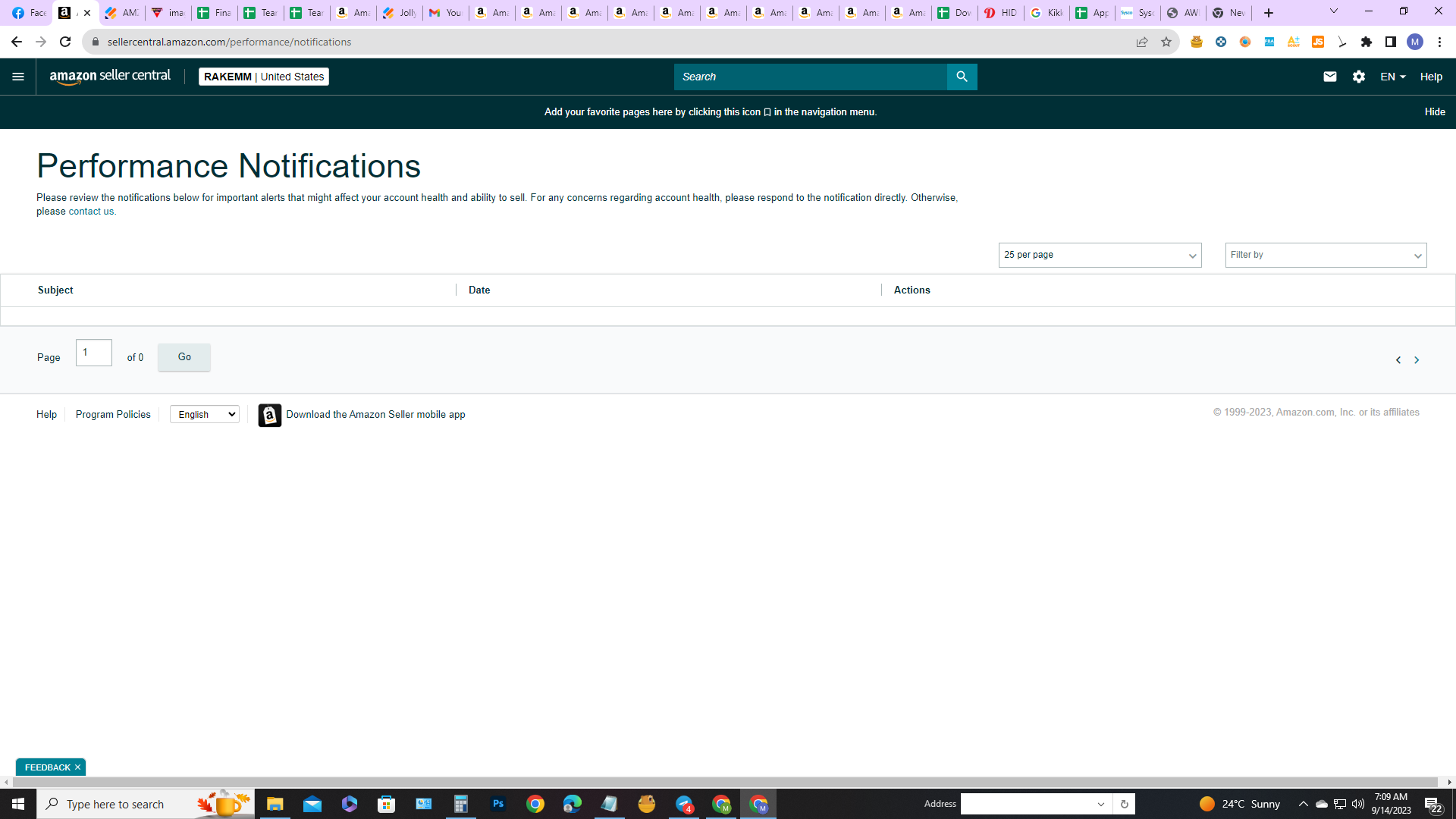Image resolution: width=1456 pixels, height=819 pixels.
Task: Open the Chrome profile M avatar
Action: click(1414, 42)
